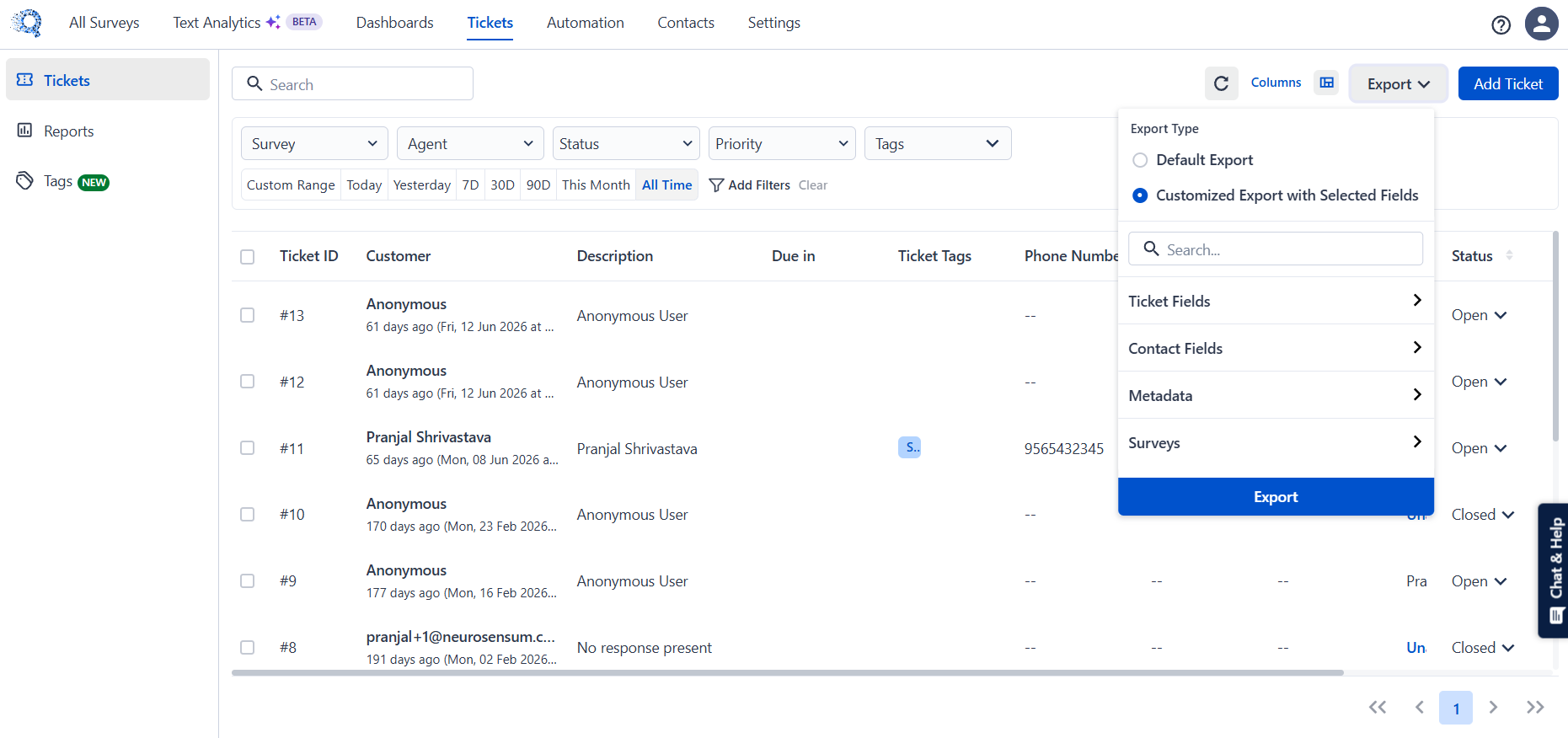The height and width of the screenshot is (738, 1568).
Task: Select the Custom Range date filter
Action: 291,185
